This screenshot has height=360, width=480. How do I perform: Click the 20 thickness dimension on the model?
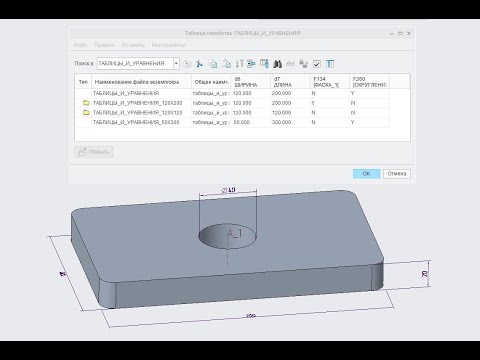424,274
